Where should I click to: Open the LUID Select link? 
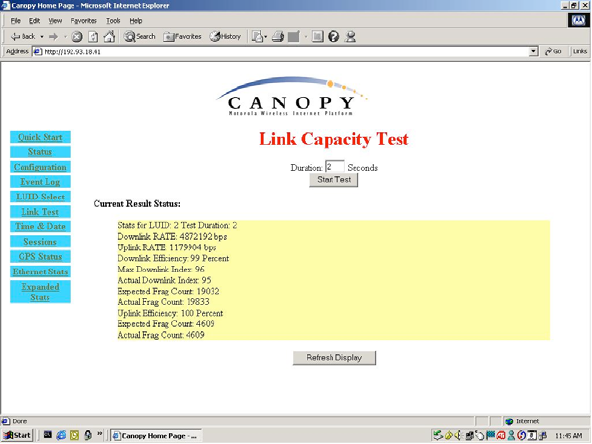[x=40, y=197]
